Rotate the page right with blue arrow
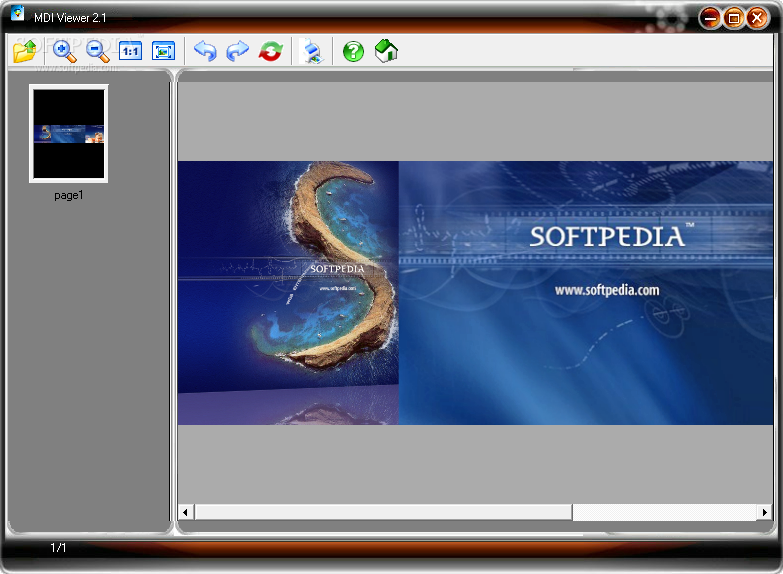This screenshot has height=574, width=783. (238, 51)
